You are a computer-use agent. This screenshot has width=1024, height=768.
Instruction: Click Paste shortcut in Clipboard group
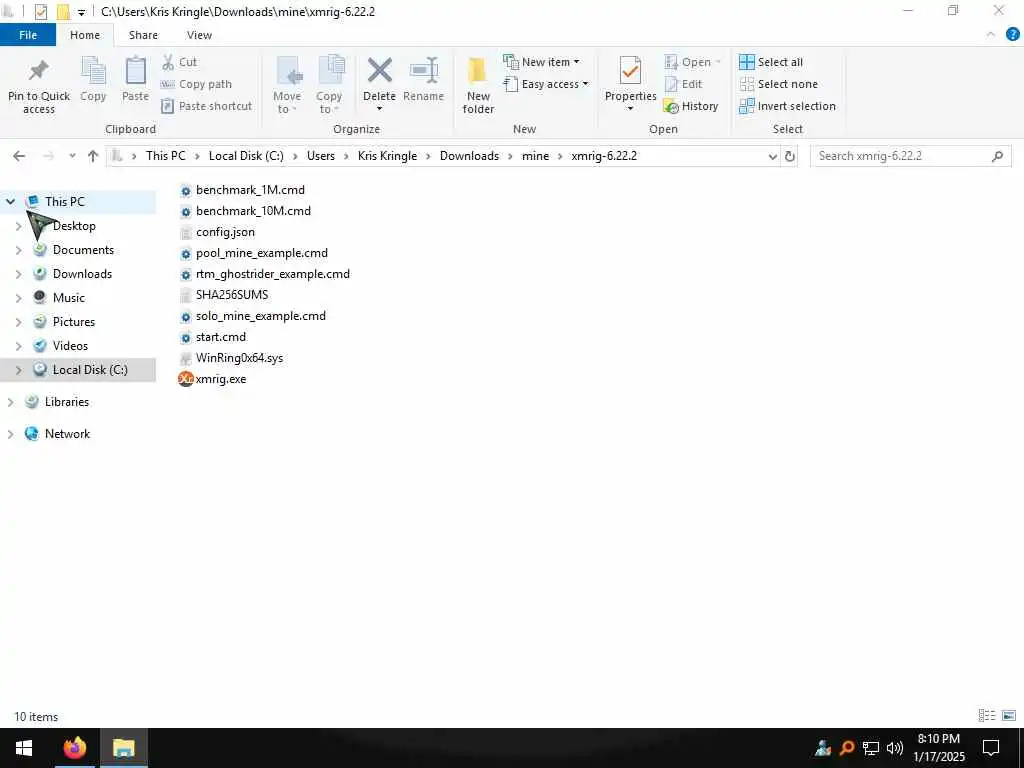coord(206,106)
